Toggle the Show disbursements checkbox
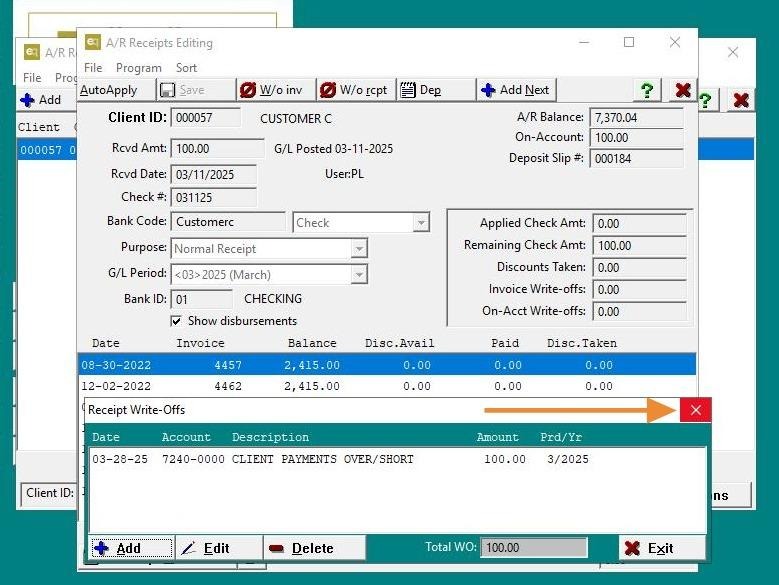Image resolution: width=779 pixels, height=585 pixels. pos(176,321)
